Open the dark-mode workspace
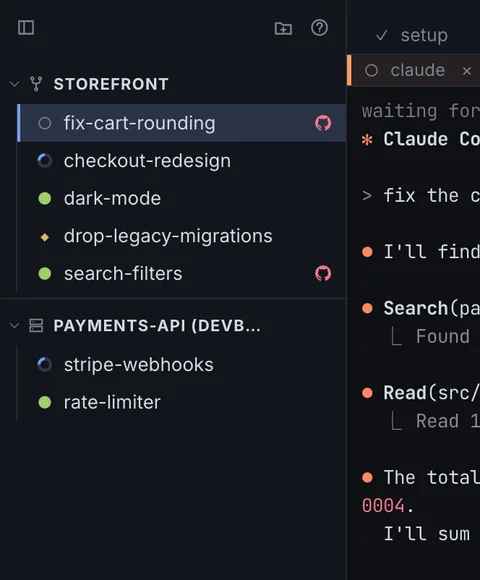480x580 pixels. [x=182, y=198]
